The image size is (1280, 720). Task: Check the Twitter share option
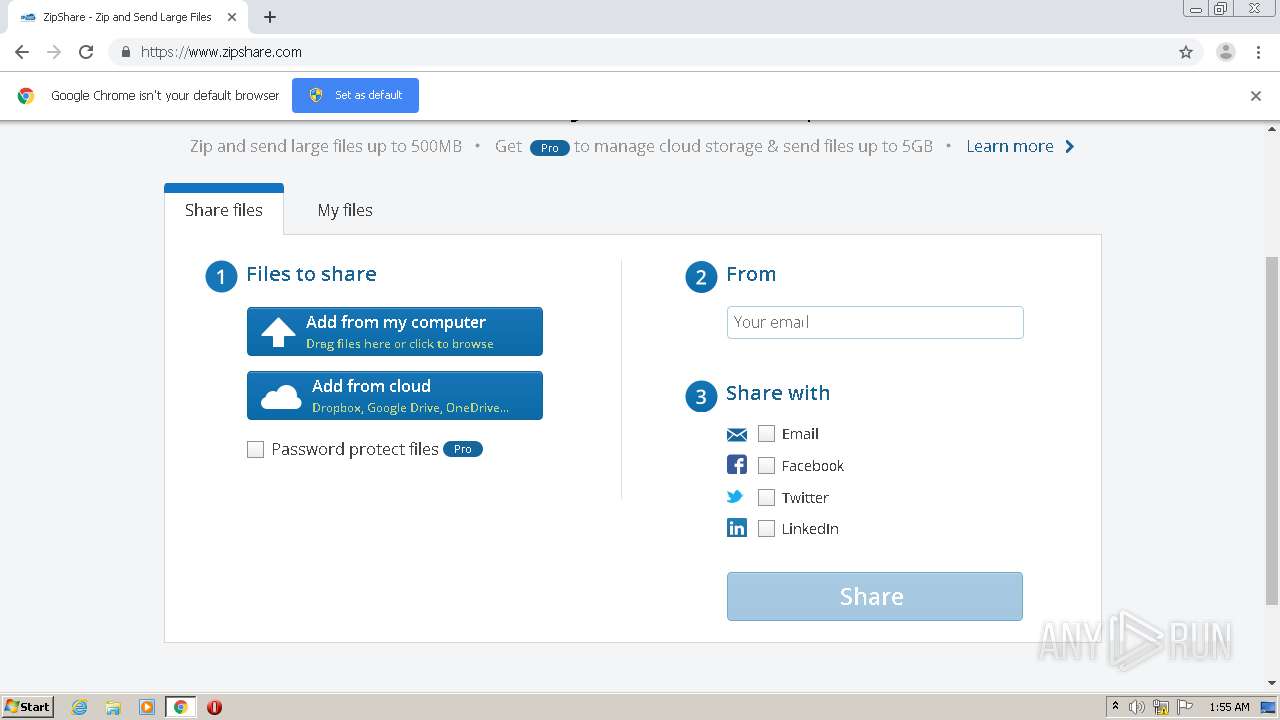767,498
